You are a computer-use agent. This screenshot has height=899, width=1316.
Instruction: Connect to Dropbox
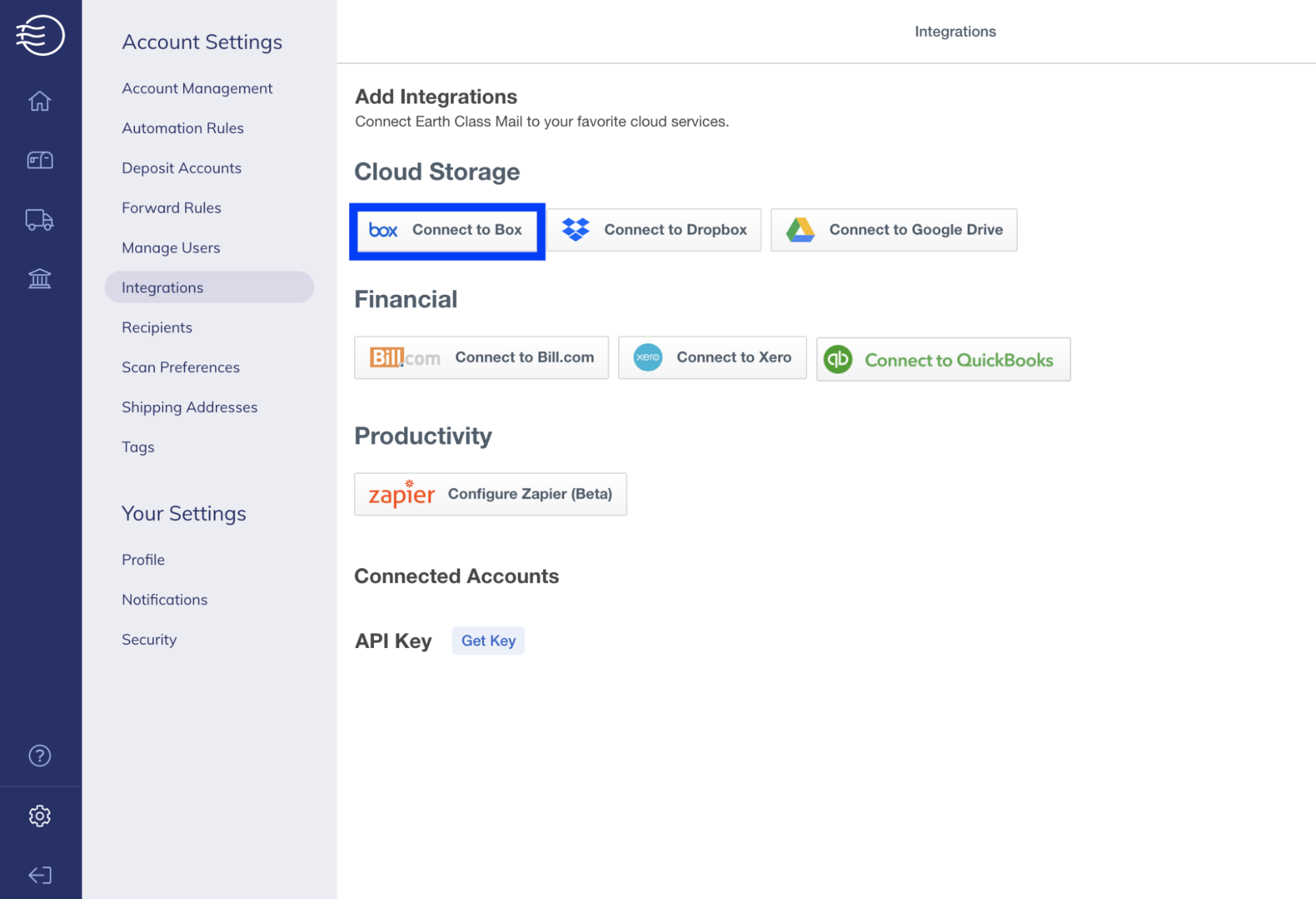point(654,230)
